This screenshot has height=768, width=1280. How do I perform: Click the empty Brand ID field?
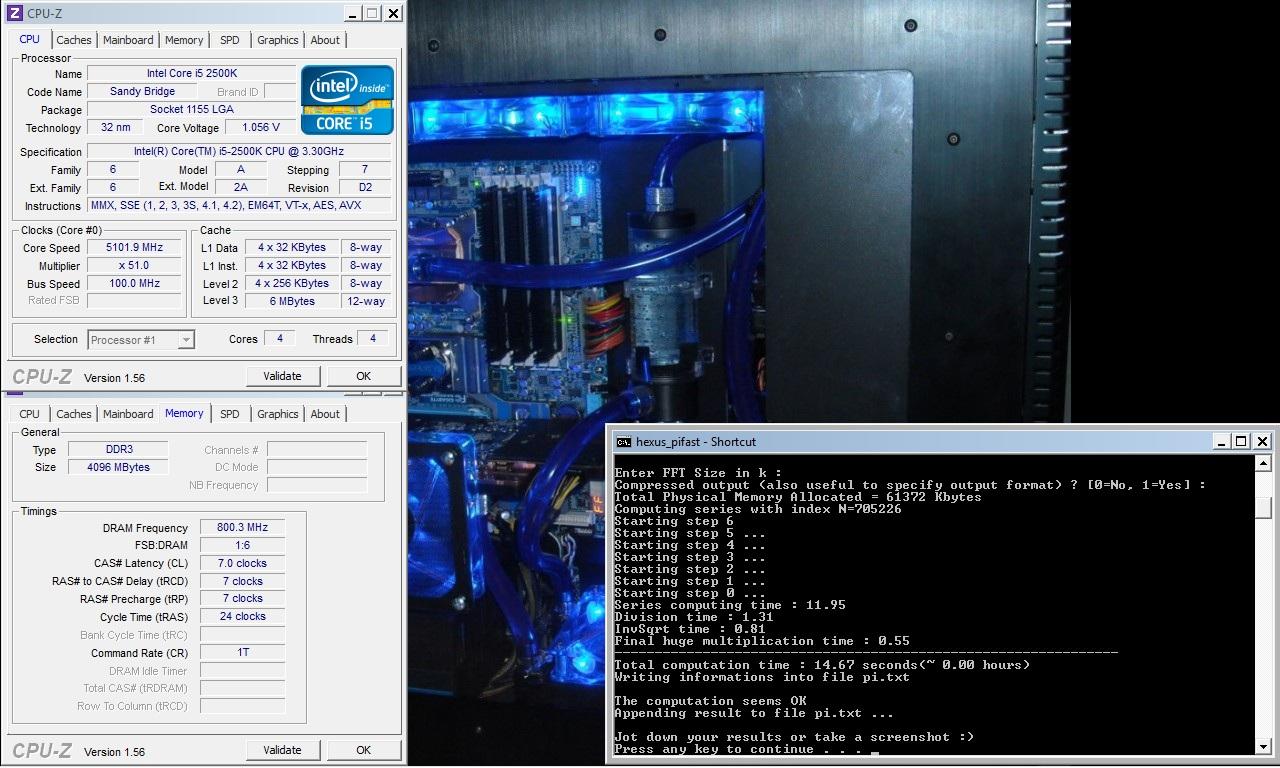280,91
